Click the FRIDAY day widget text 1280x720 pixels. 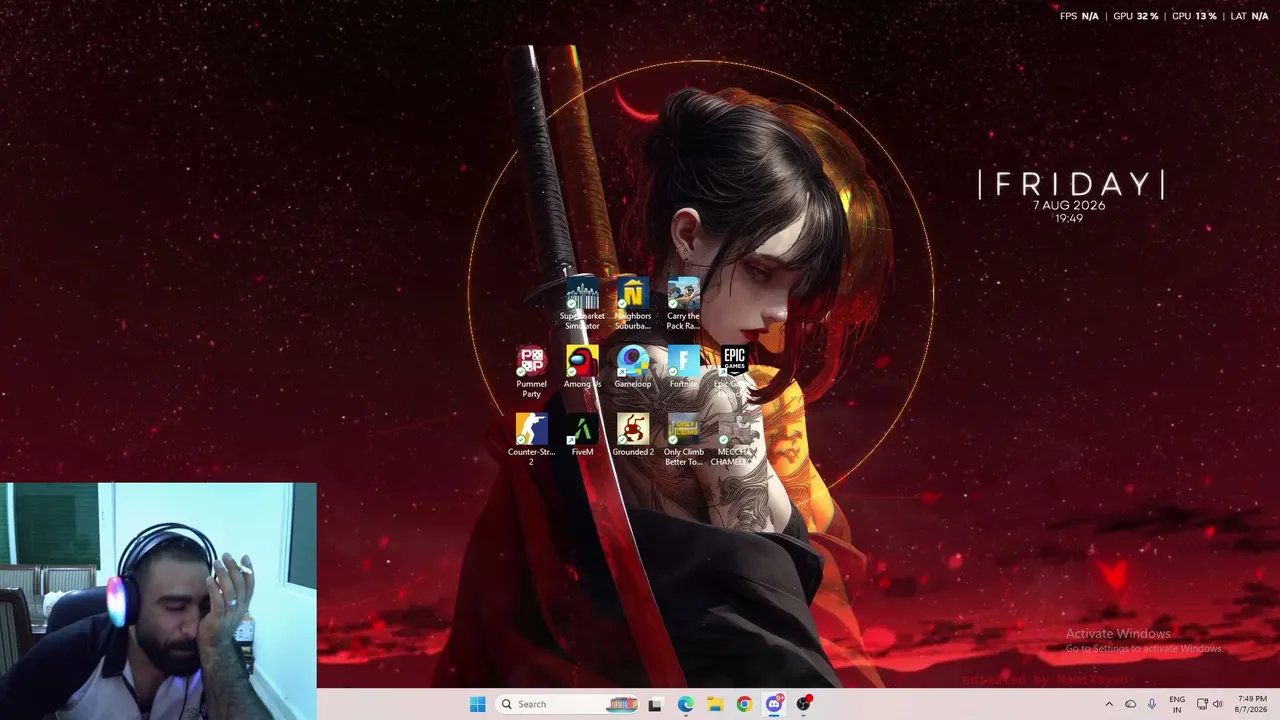1071,184
